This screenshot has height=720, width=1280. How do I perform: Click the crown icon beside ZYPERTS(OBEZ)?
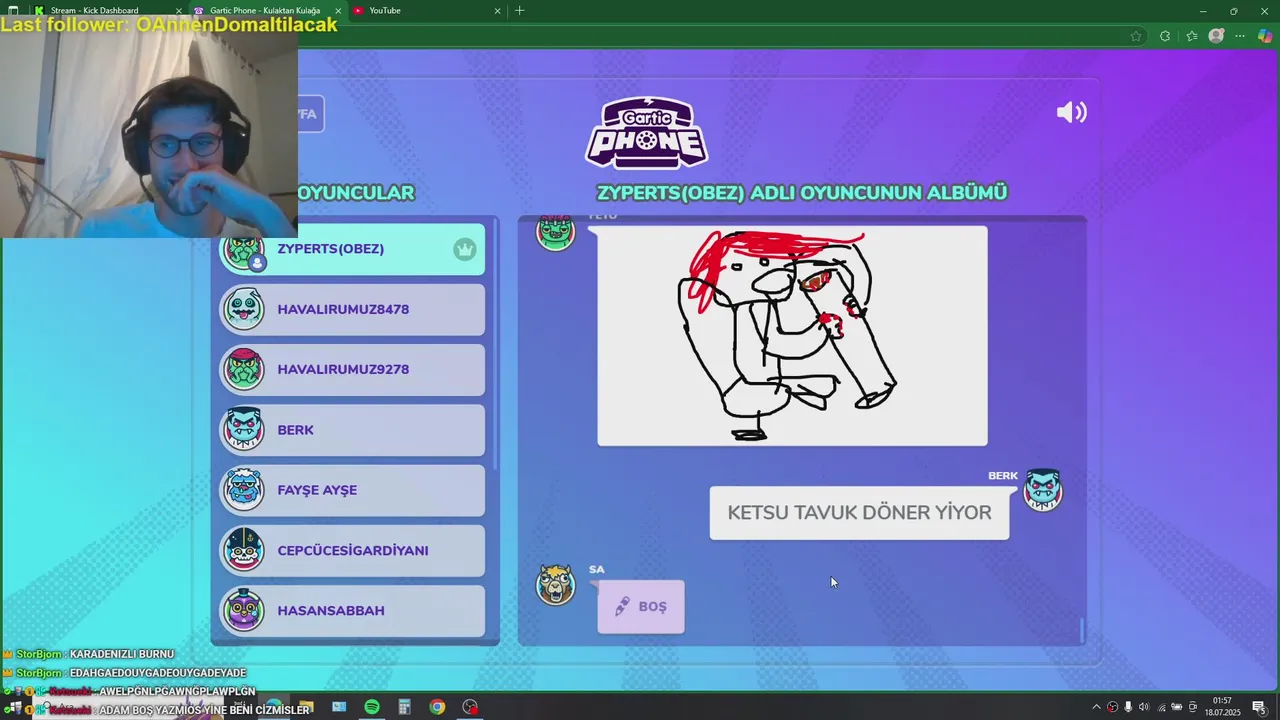point(464,249)
